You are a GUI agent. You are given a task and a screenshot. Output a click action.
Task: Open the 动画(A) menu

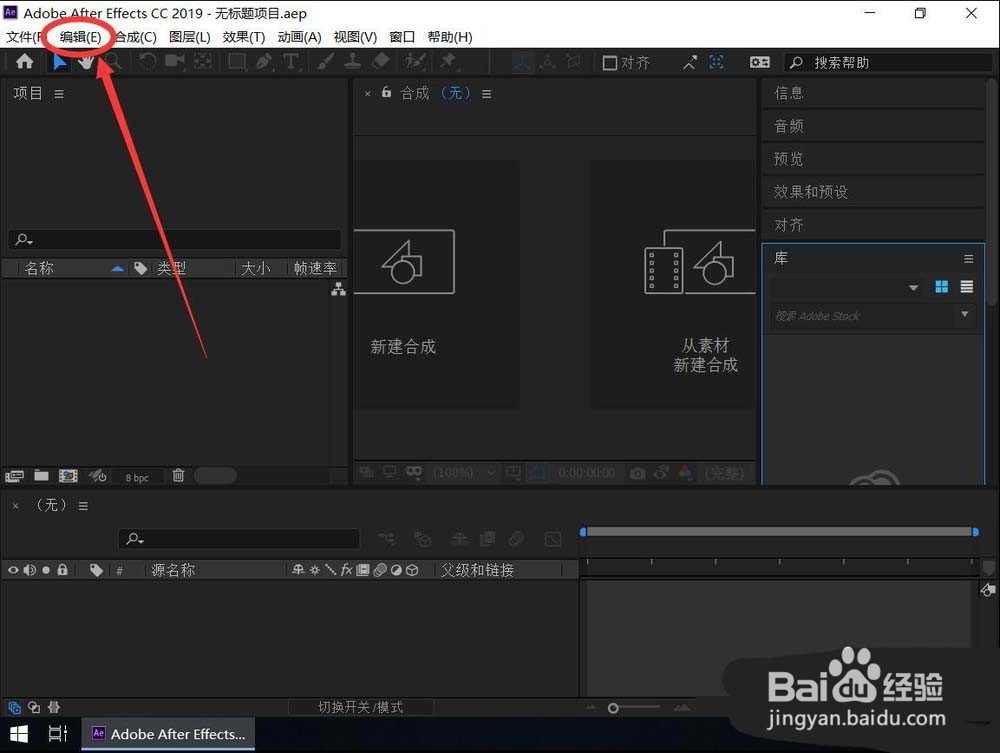(299, 37)
